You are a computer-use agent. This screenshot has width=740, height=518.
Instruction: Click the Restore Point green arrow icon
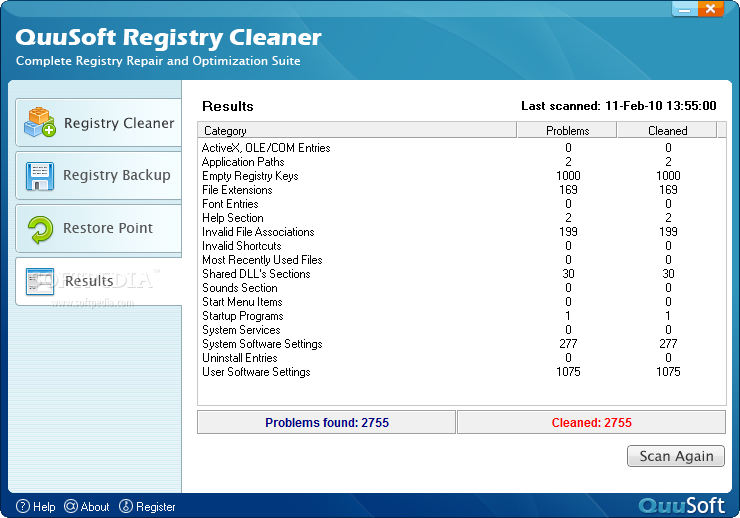click(40, 230)
